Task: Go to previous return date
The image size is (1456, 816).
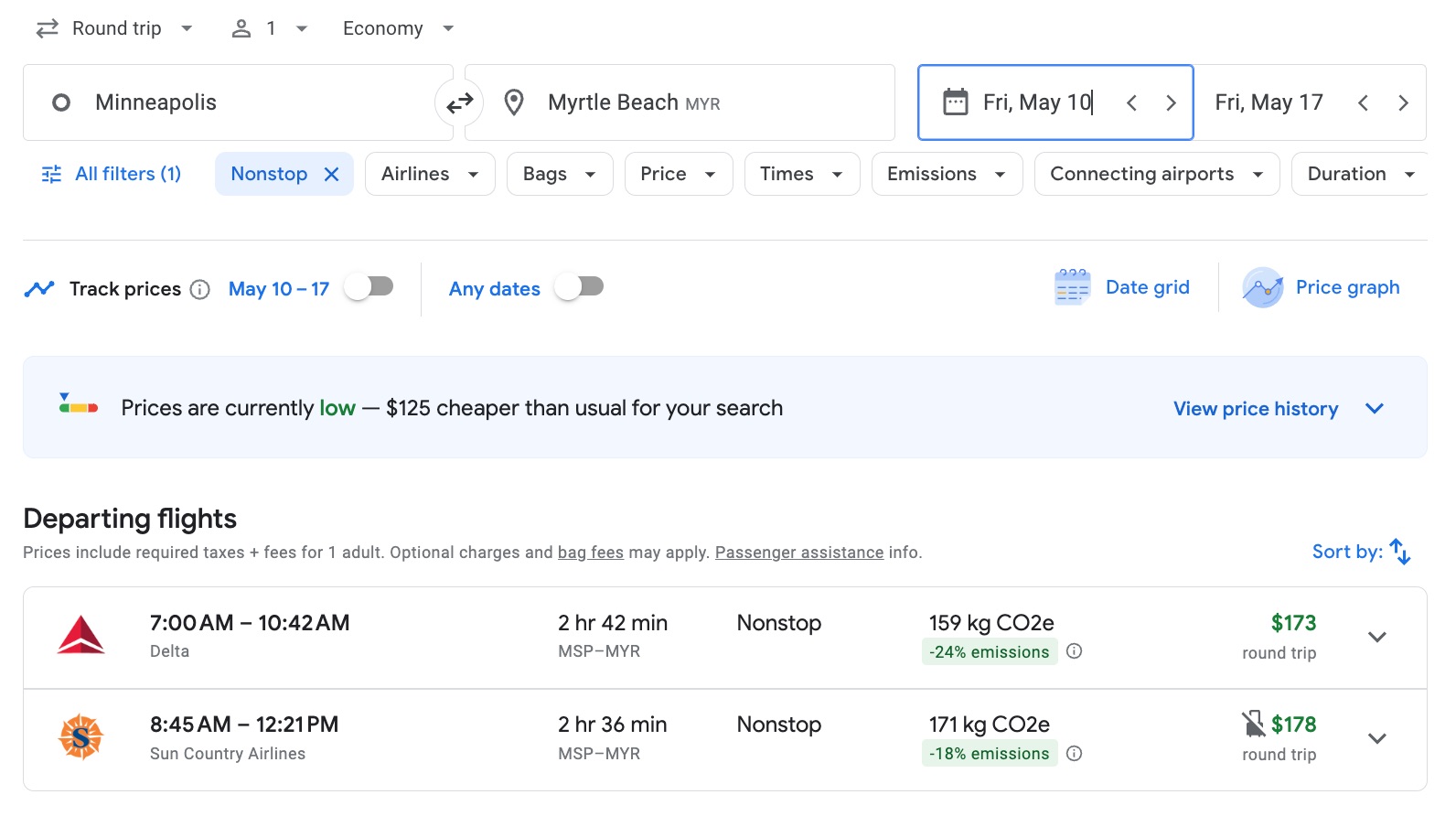Action: [1363, 102]
